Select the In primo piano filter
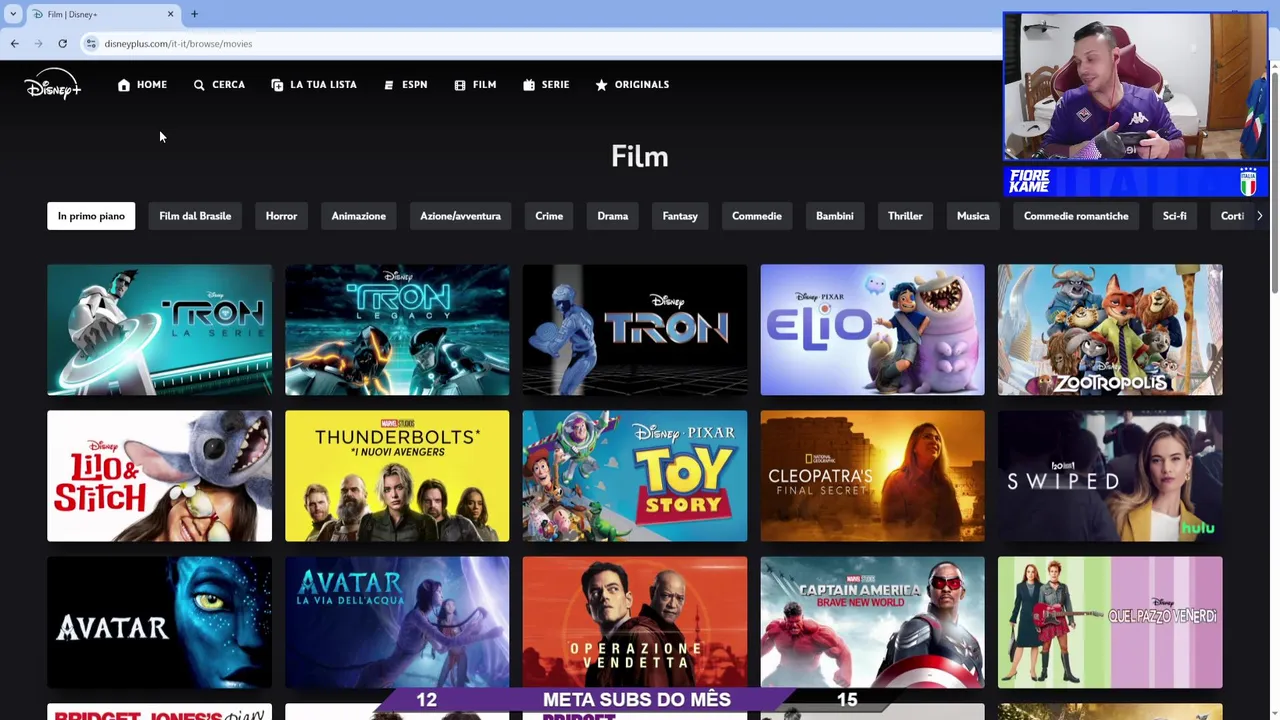The width and height of the screenshot is (1280, 720). [x=91, y=216]
